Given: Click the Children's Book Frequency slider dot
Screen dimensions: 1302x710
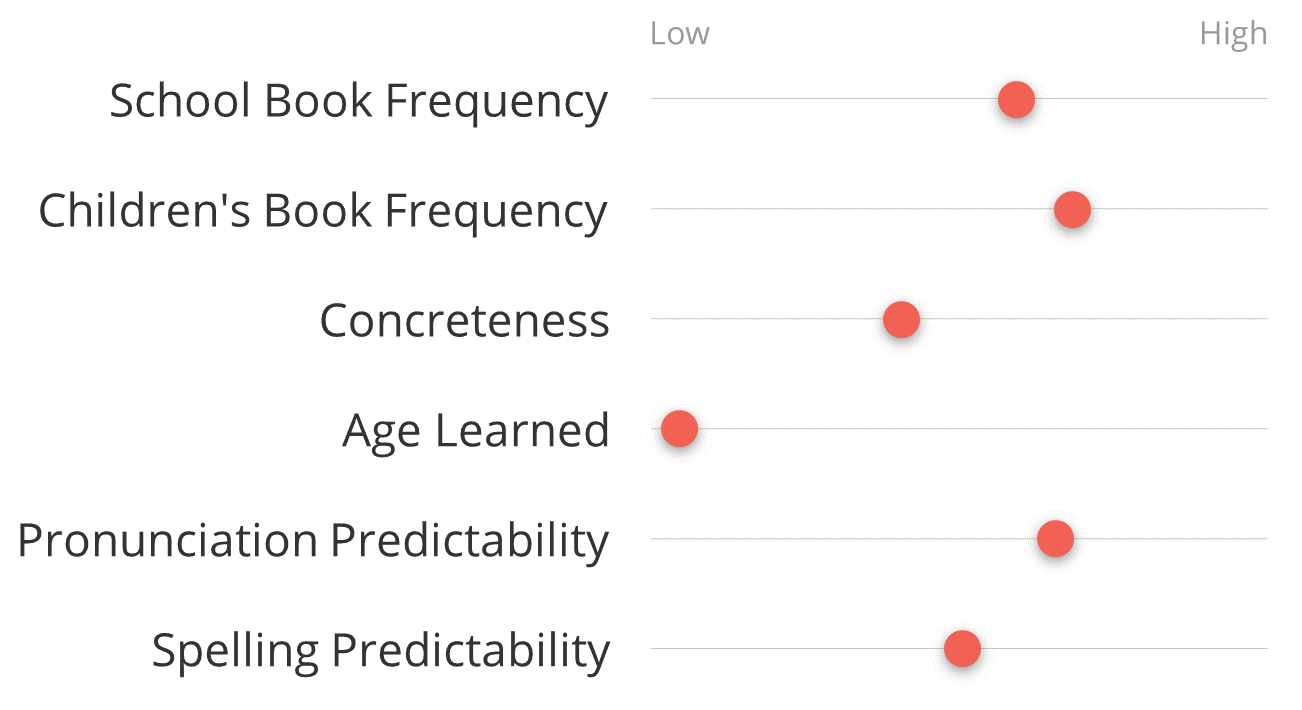Looking at the screenshot, I should 1072,209.
